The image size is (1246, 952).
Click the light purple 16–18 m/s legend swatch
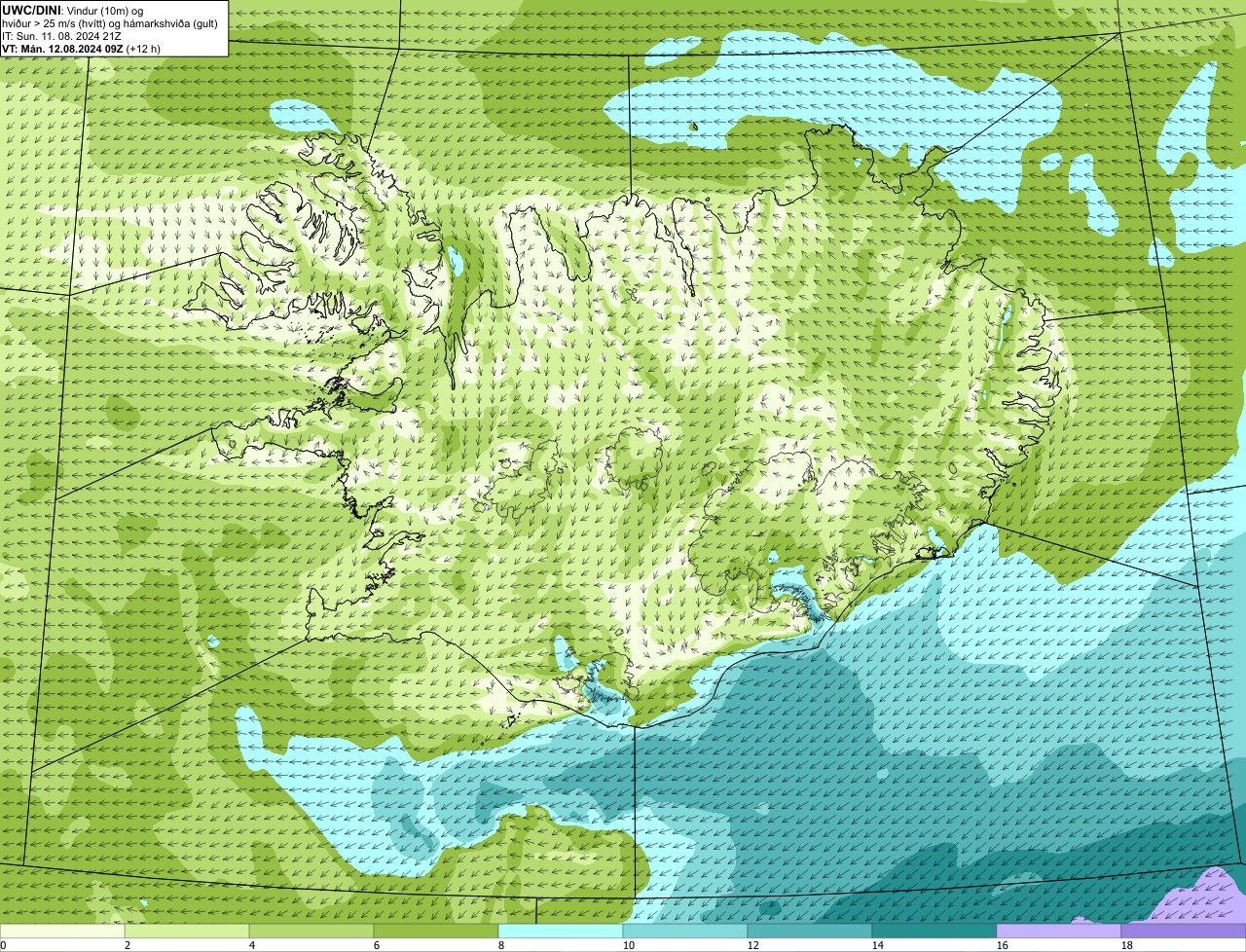coord(1059,932)
